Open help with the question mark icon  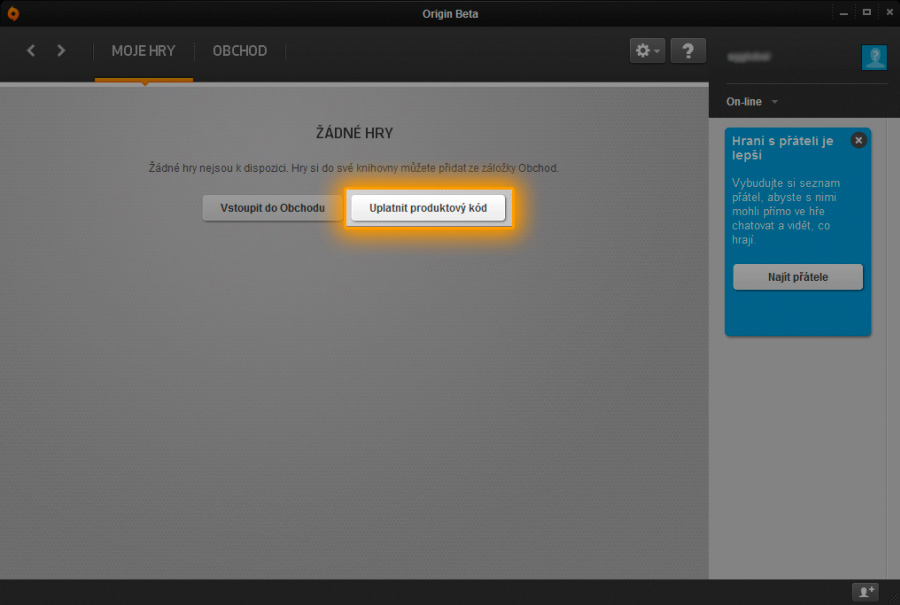(x=688, y=51)
